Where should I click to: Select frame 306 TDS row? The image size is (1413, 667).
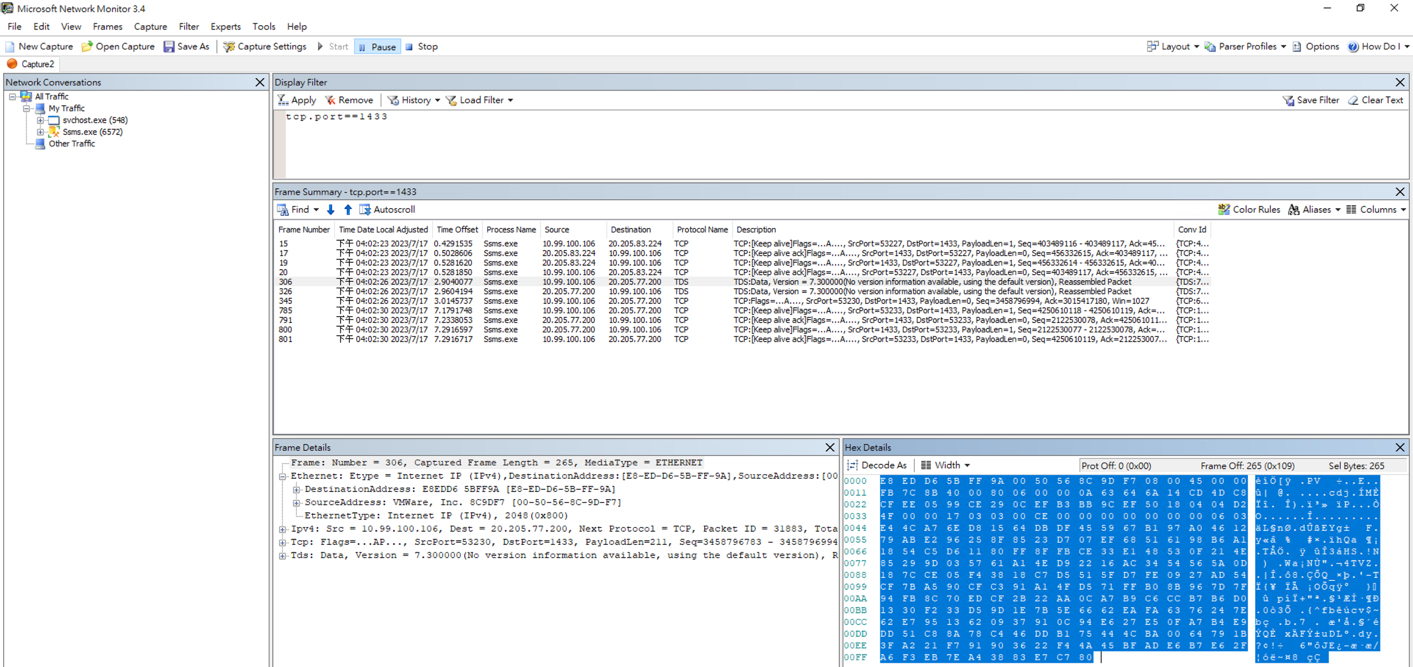(x=743, y=282)
